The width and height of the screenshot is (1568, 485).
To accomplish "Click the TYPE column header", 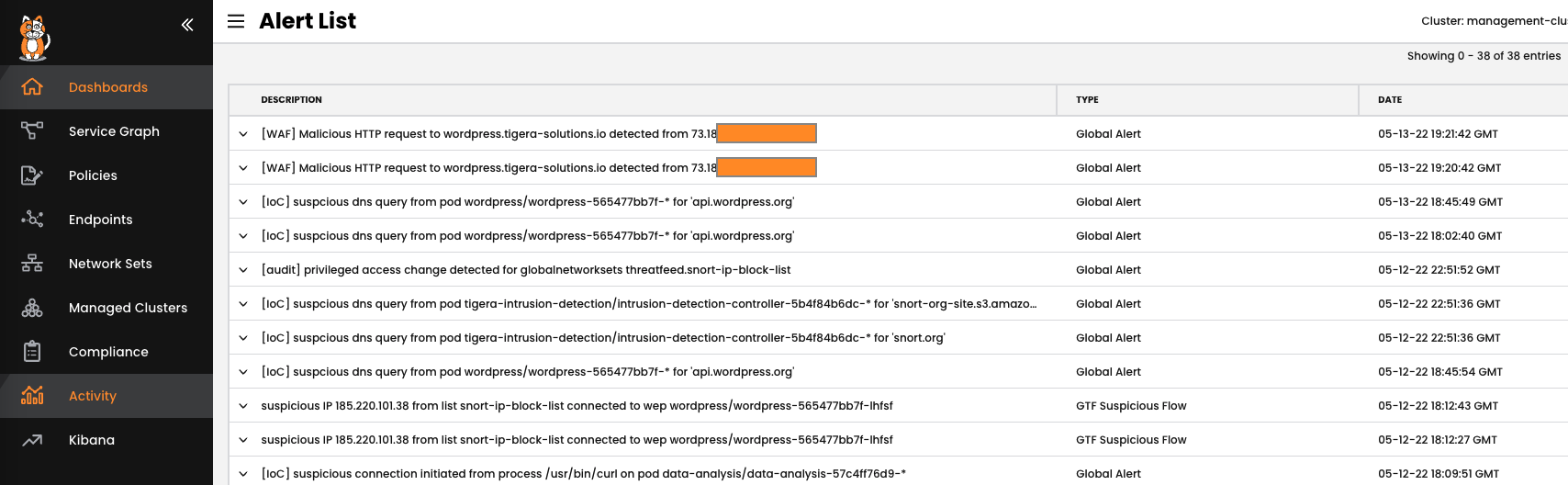I will click(1087, 99).
